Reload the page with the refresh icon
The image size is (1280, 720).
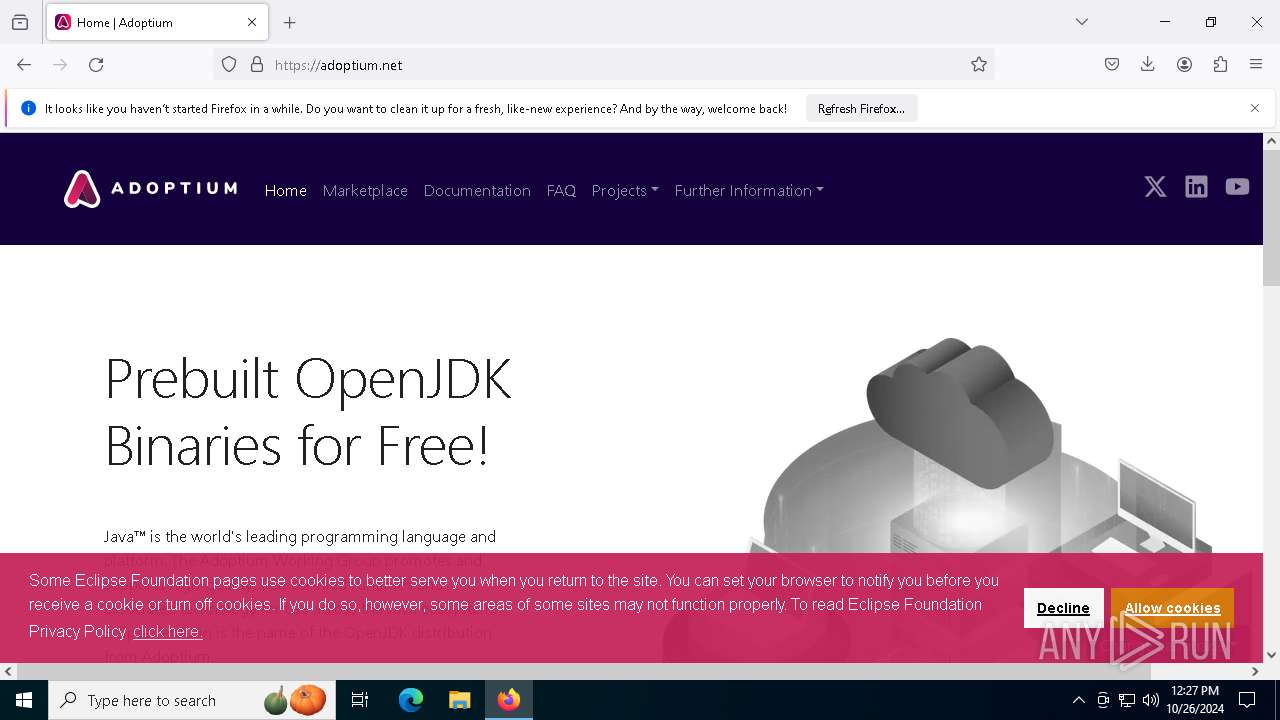point(96,64)
